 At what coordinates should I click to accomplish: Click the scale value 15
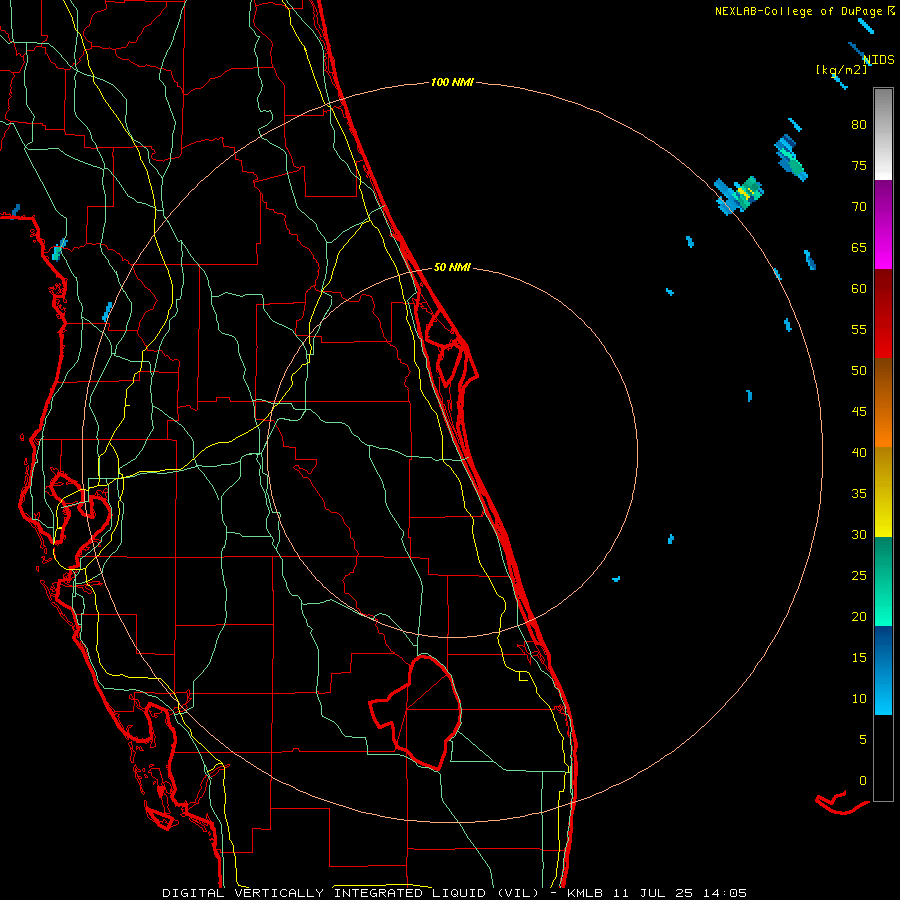859,658
